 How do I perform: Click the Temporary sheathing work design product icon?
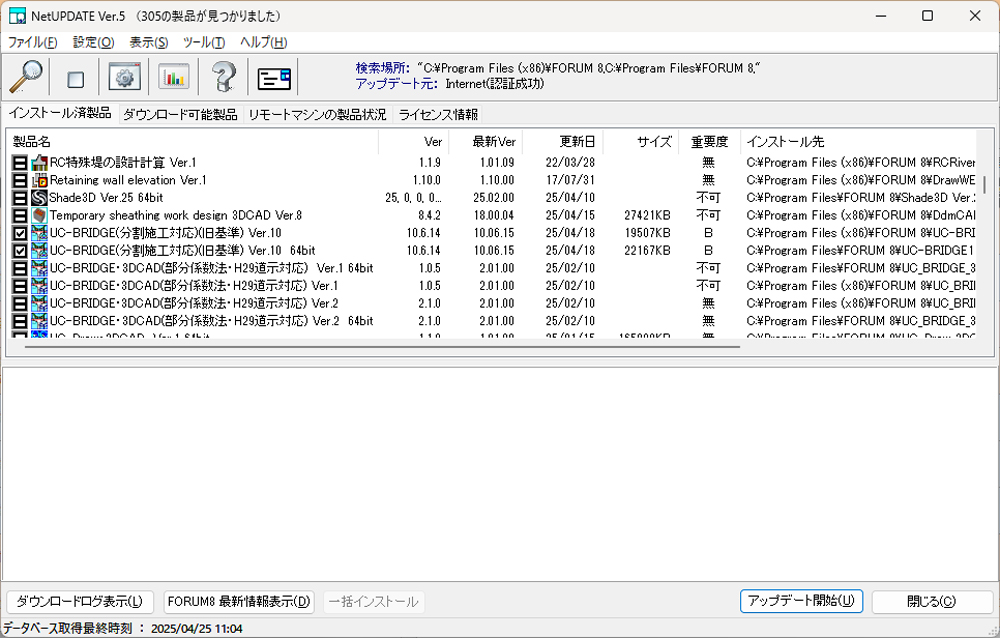(x=40, y=216)
